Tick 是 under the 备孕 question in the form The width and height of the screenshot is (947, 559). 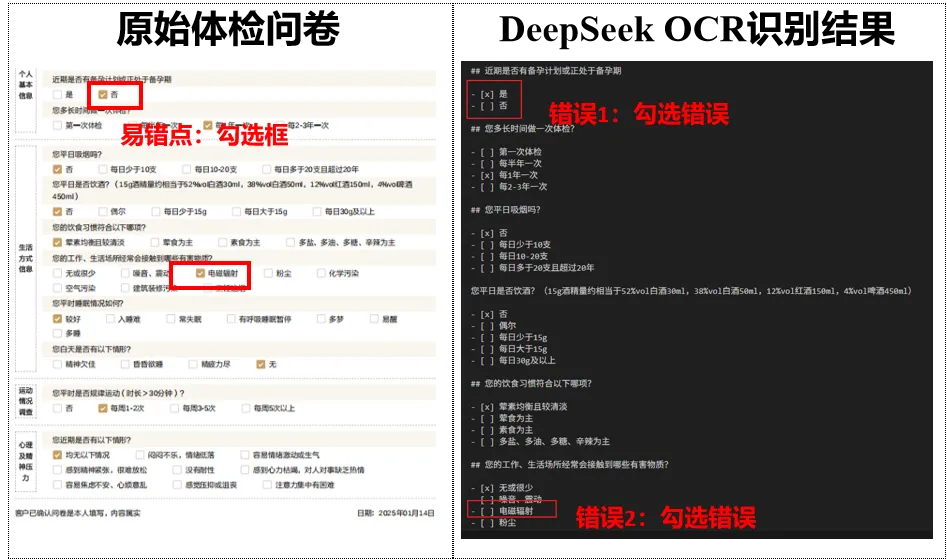(57, 94)
